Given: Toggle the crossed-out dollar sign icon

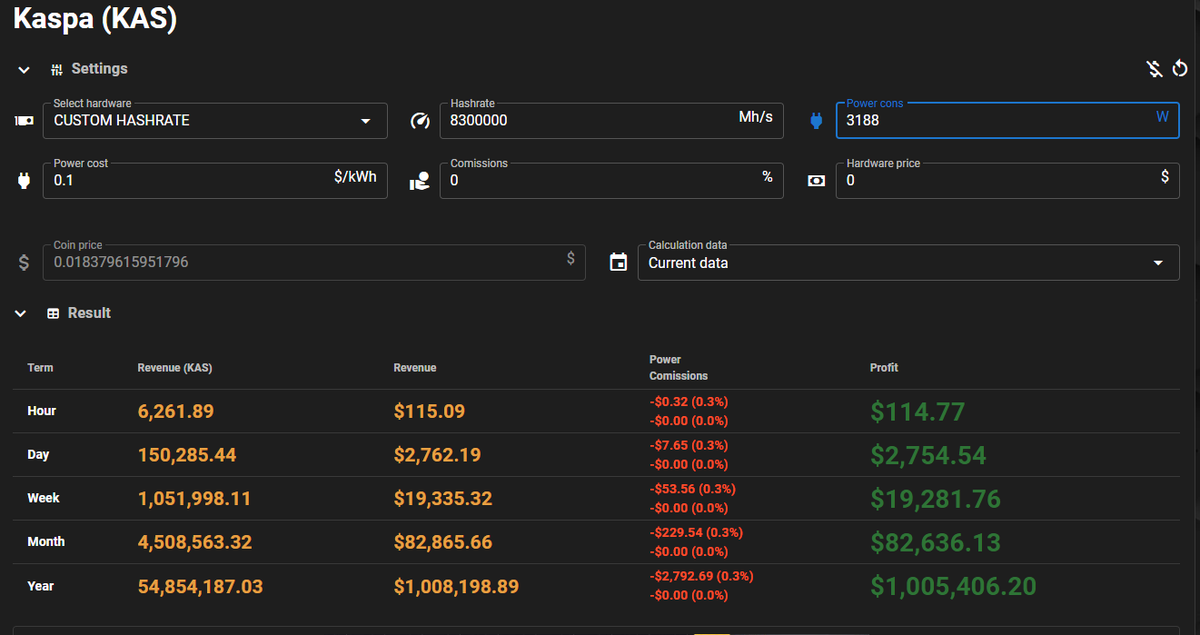Looking at the screenshot, I should [x=1154, y=69].
